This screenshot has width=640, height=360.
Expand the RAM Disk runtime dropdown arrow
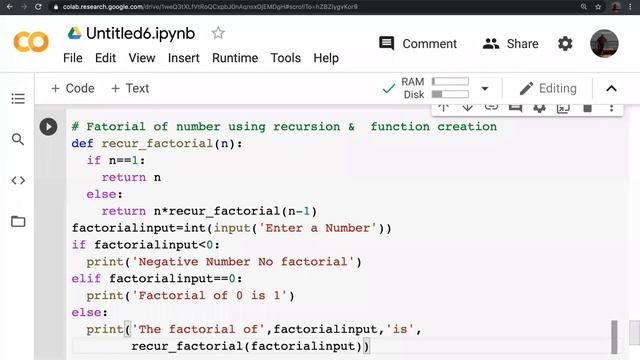coord(484,88)
